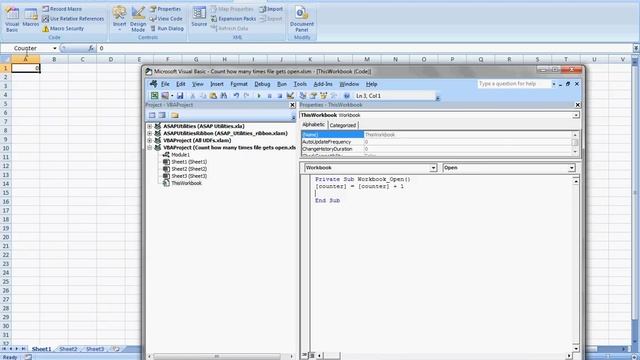640x360 pixels.
Task: Click Run Dialog in Controls group
Action: (167, 29)
